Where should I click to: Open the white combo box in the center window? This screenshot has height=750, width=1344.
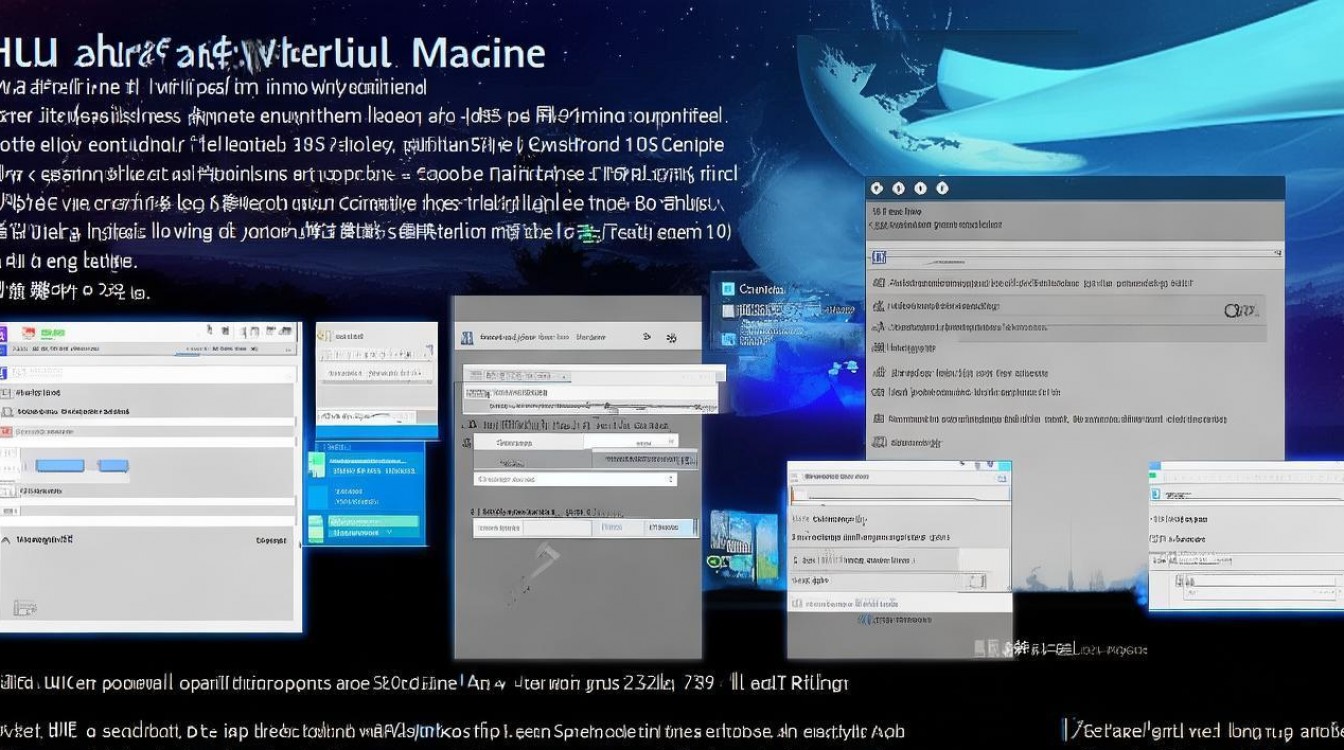point(574,479)
